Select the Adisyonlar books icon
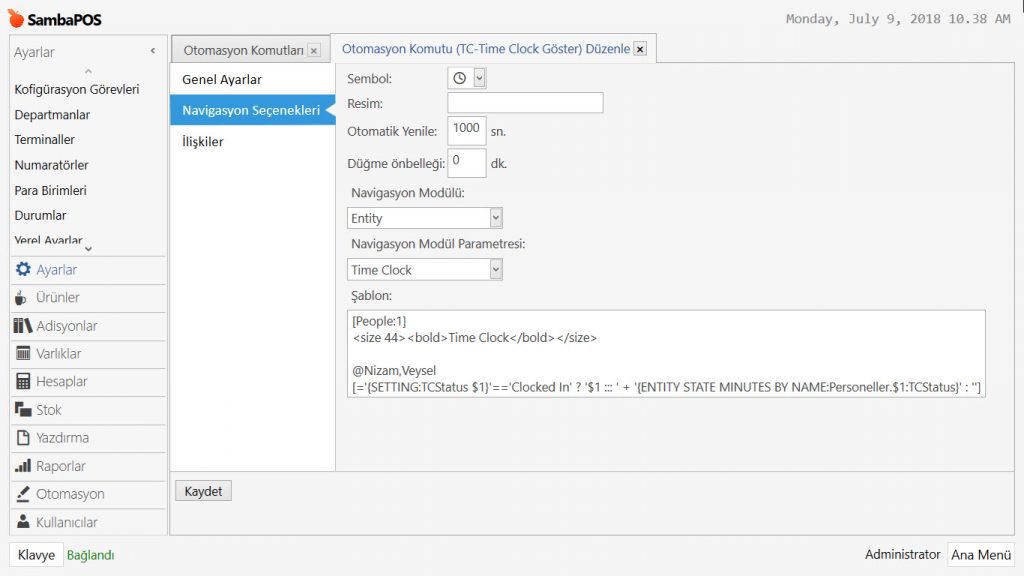 coord(24,326)
